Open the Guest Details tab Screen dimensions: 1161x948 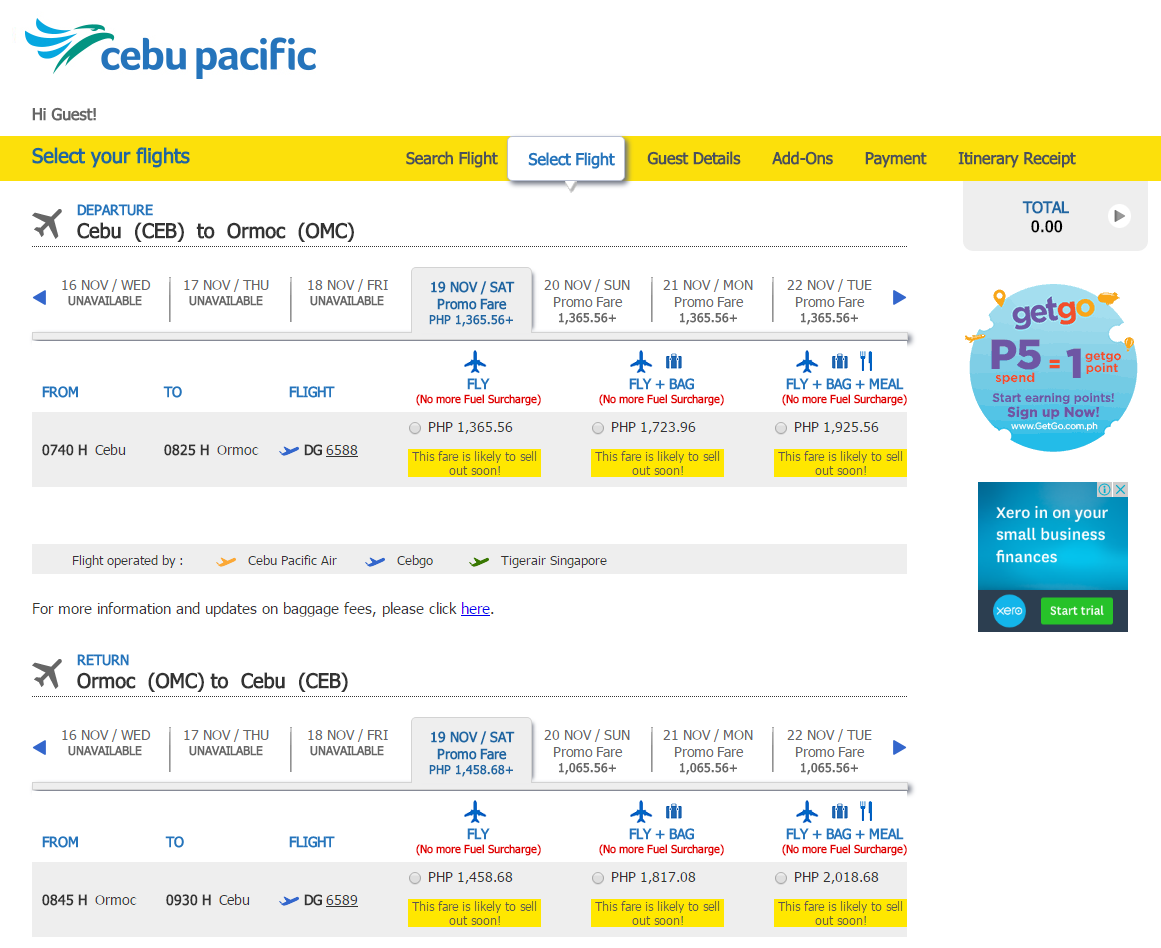tap(693, 158)
